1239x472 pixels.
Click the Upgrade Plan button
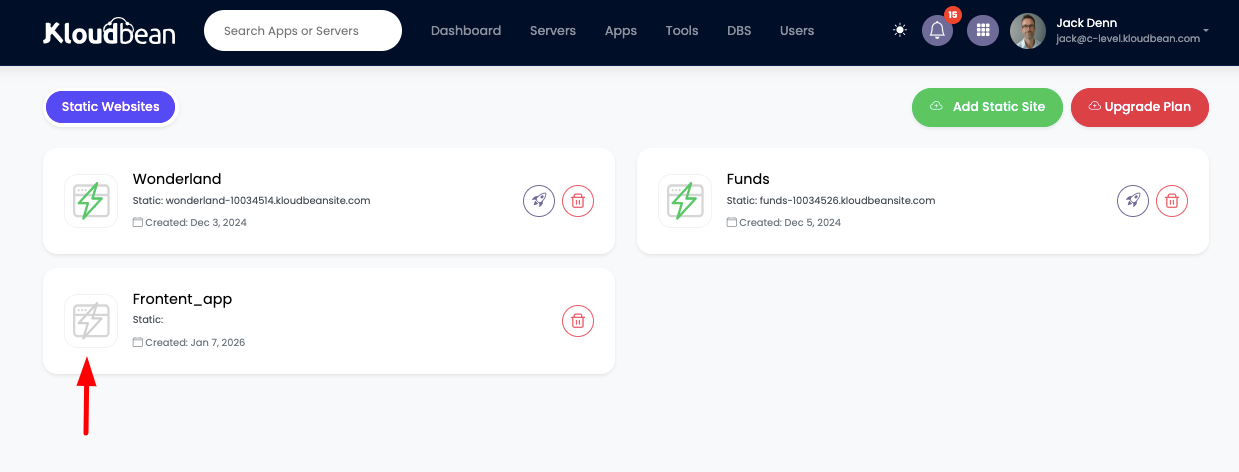pos(1139,107)
